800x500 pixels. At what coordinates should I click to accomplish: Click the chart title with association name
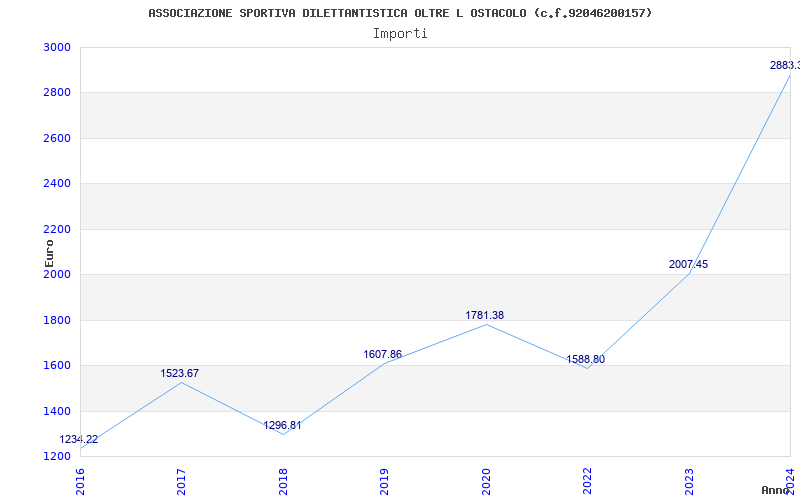pyautogui.click(x=400, y=13)
